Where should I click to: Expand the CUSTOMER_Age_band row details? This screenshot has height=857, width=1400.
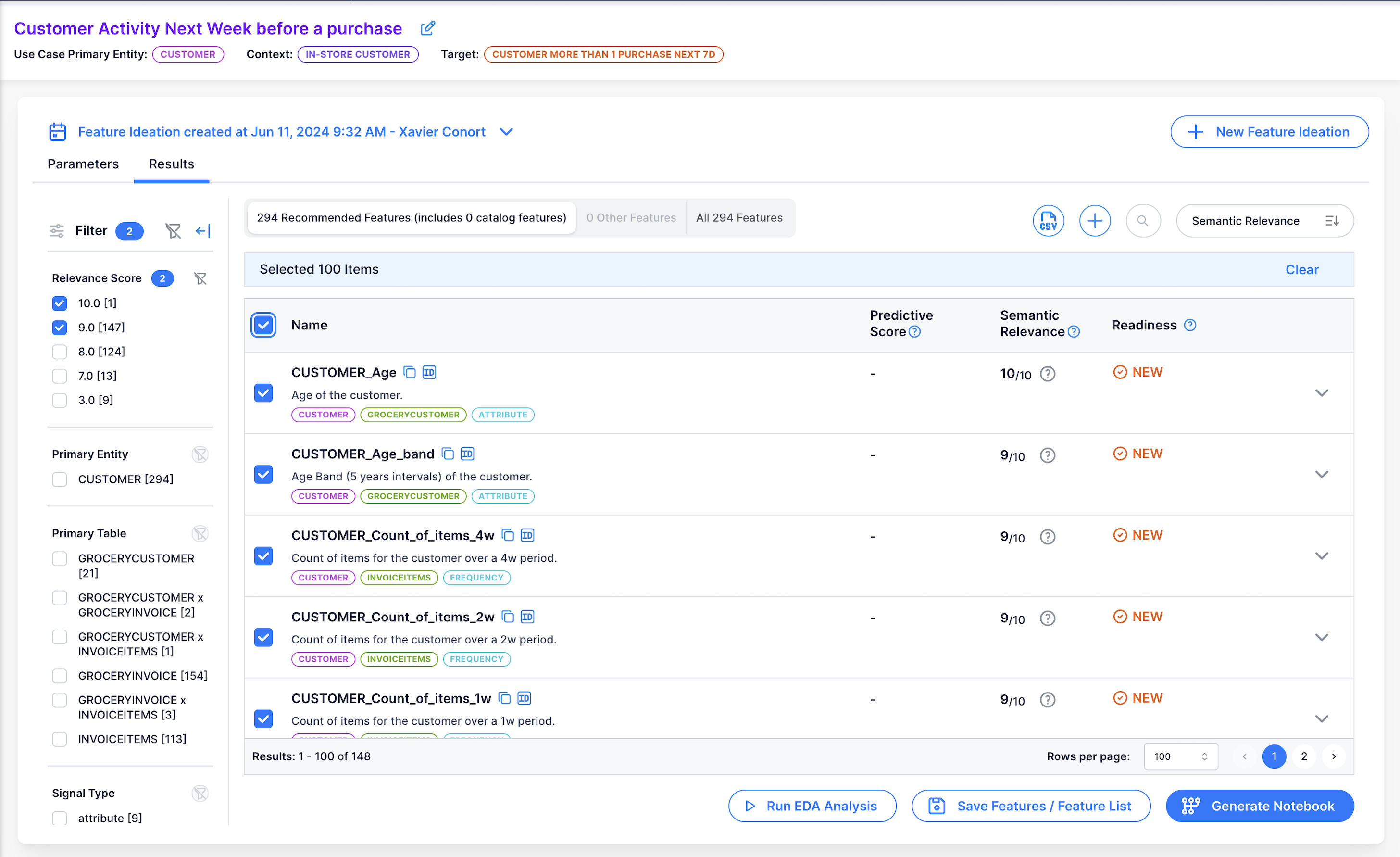[x=1322, y=474]
